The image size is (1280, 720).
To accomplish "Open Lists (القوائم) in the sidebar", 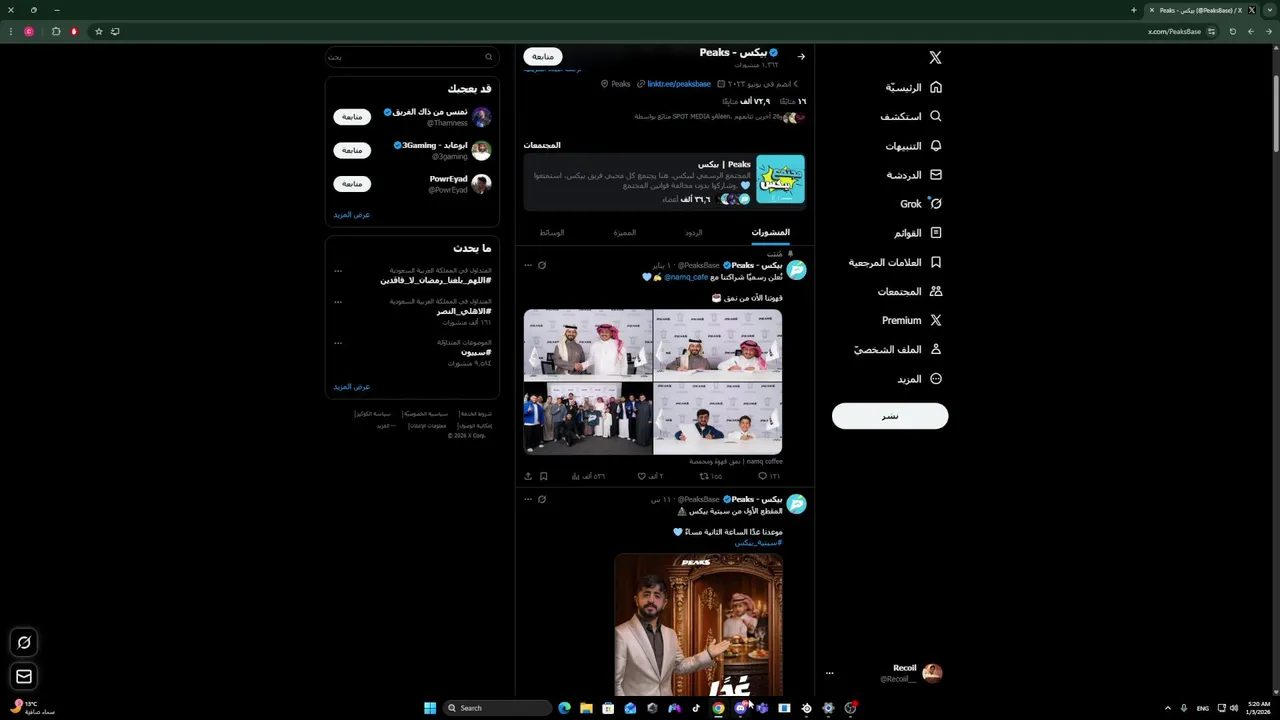I will click(918, 233).
